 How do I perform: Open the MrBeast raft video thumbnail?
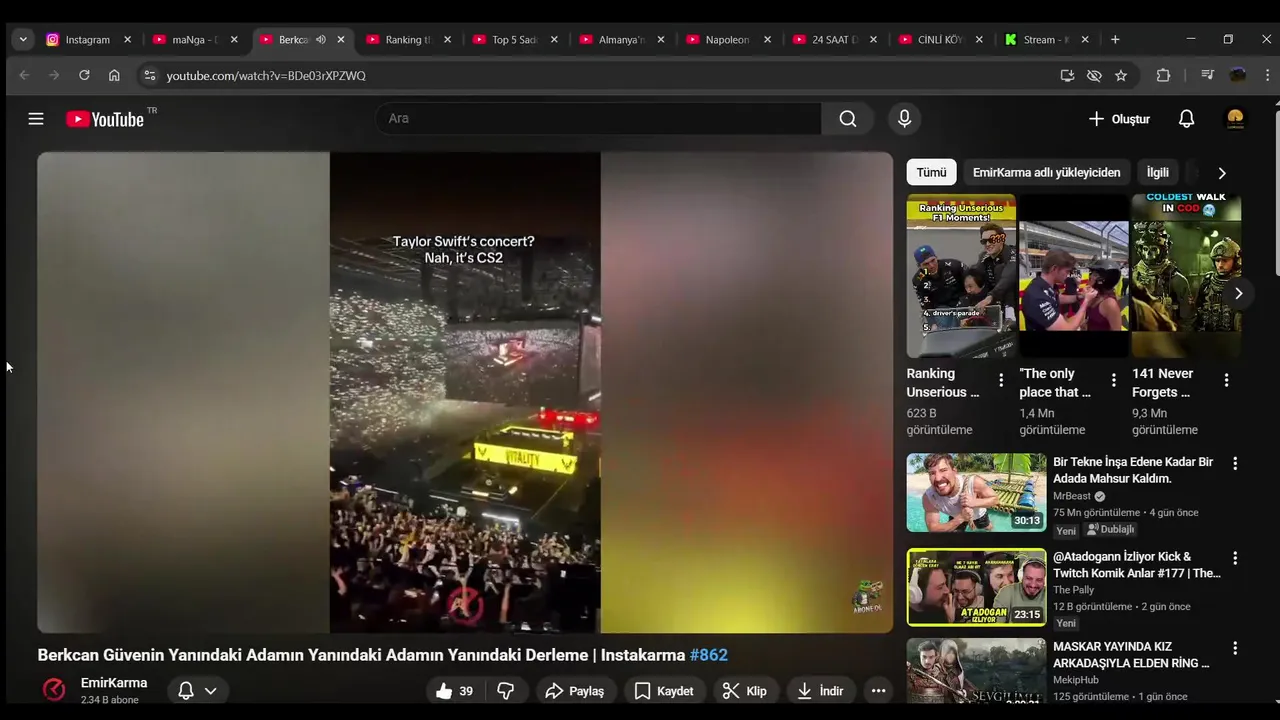click(x=976, y=493)
